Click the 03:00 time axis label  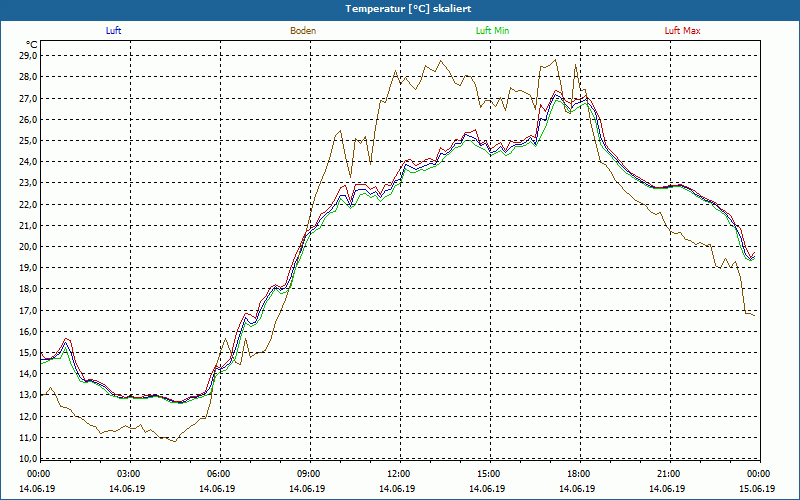pyautogui.click(x=128, y=474)
